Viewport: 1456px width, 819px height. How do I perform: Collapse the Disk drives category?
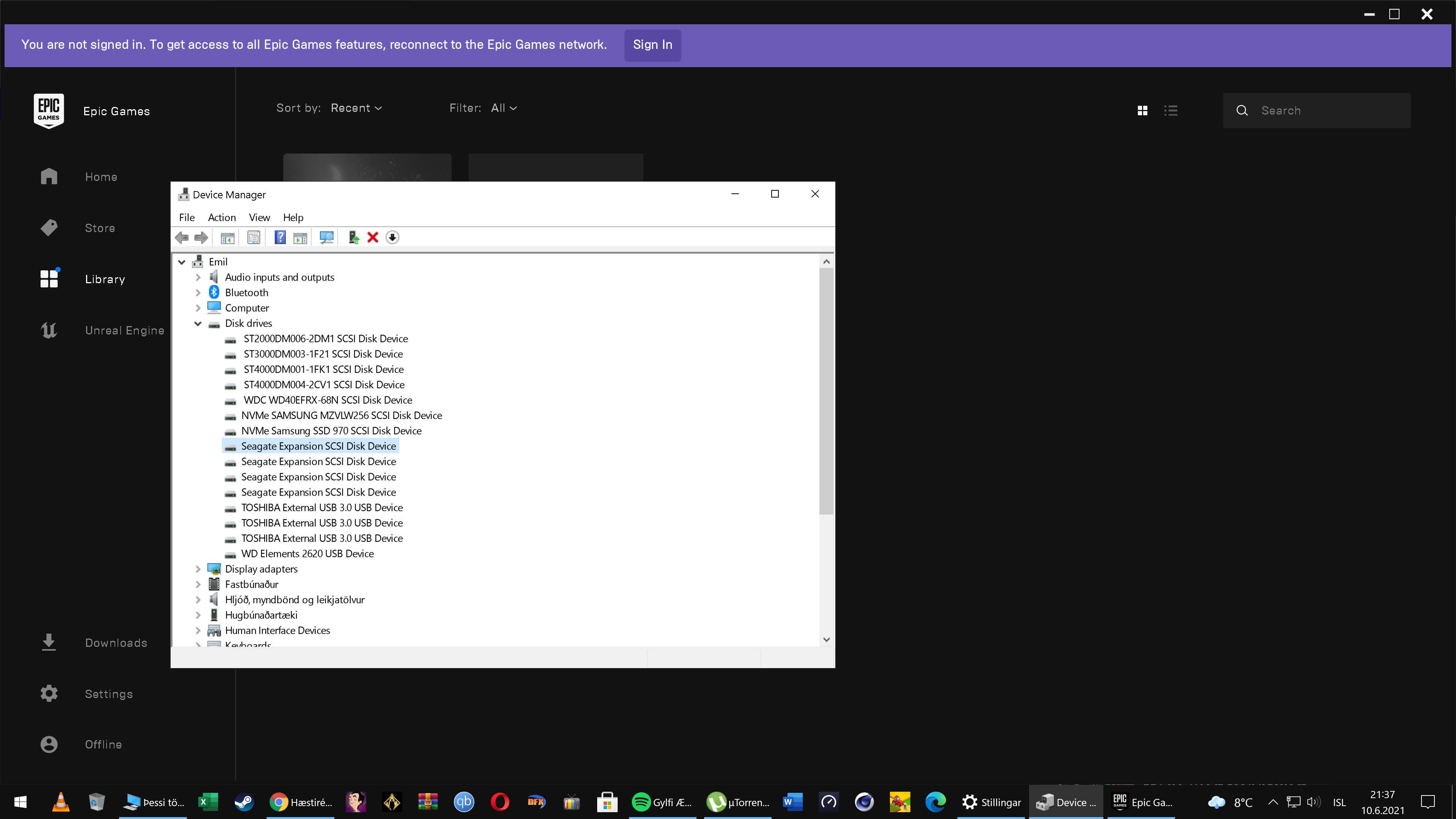[198, 323]
